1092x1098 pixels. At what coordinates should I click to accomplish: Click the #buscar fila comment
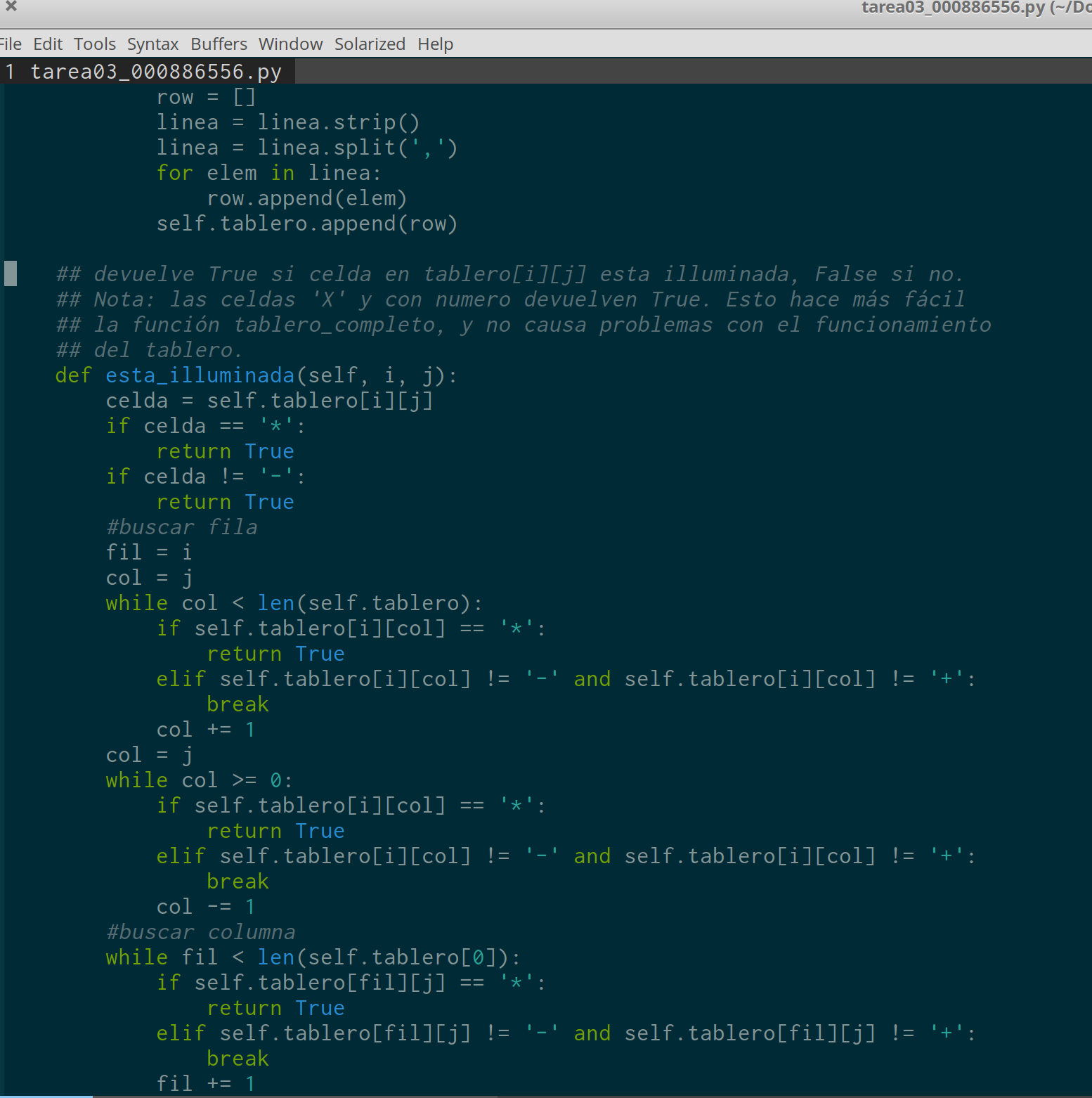pos(181,527)
